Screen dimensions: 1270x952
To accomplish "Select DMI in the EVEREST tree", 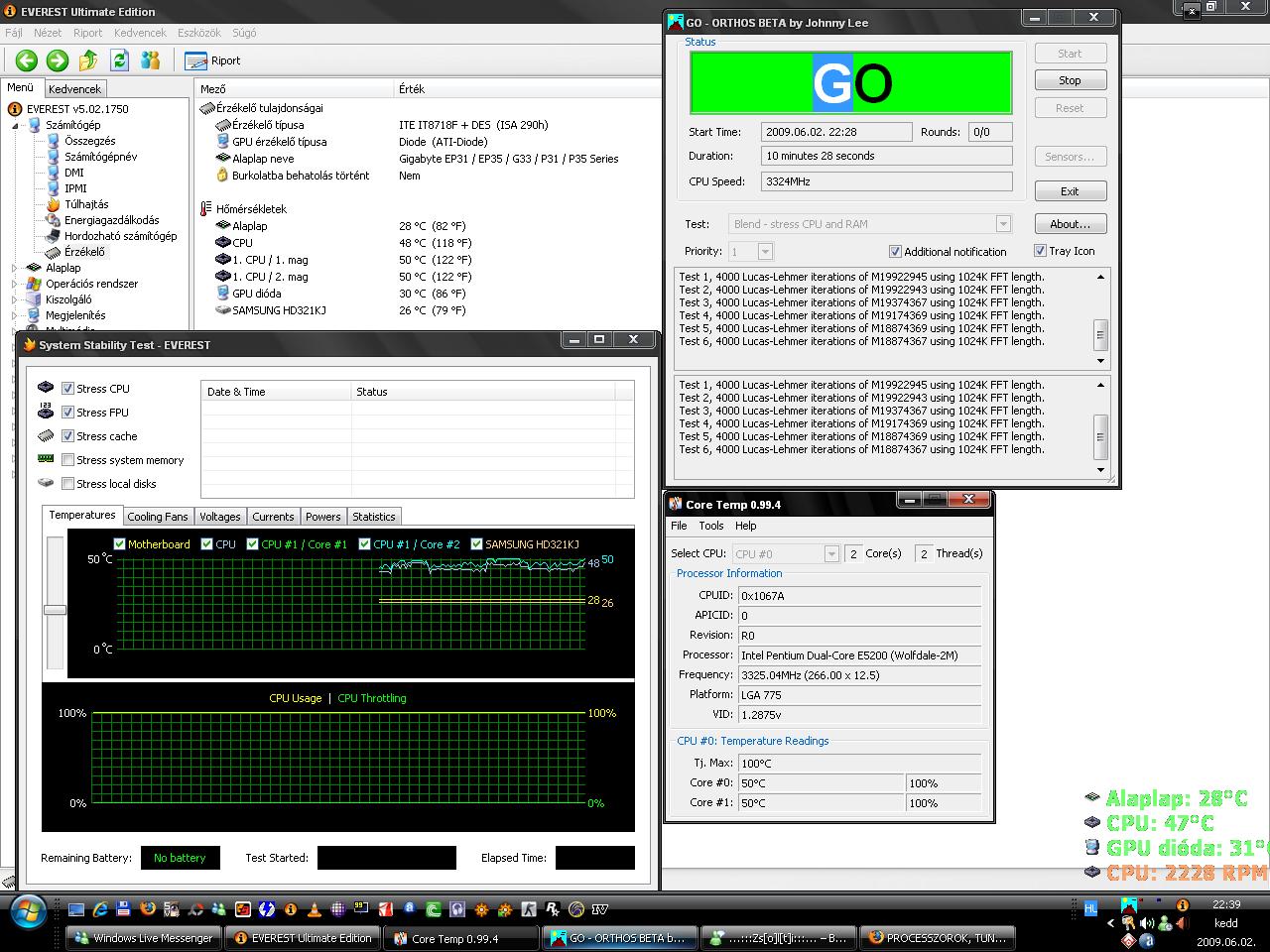I will point(74,173).
